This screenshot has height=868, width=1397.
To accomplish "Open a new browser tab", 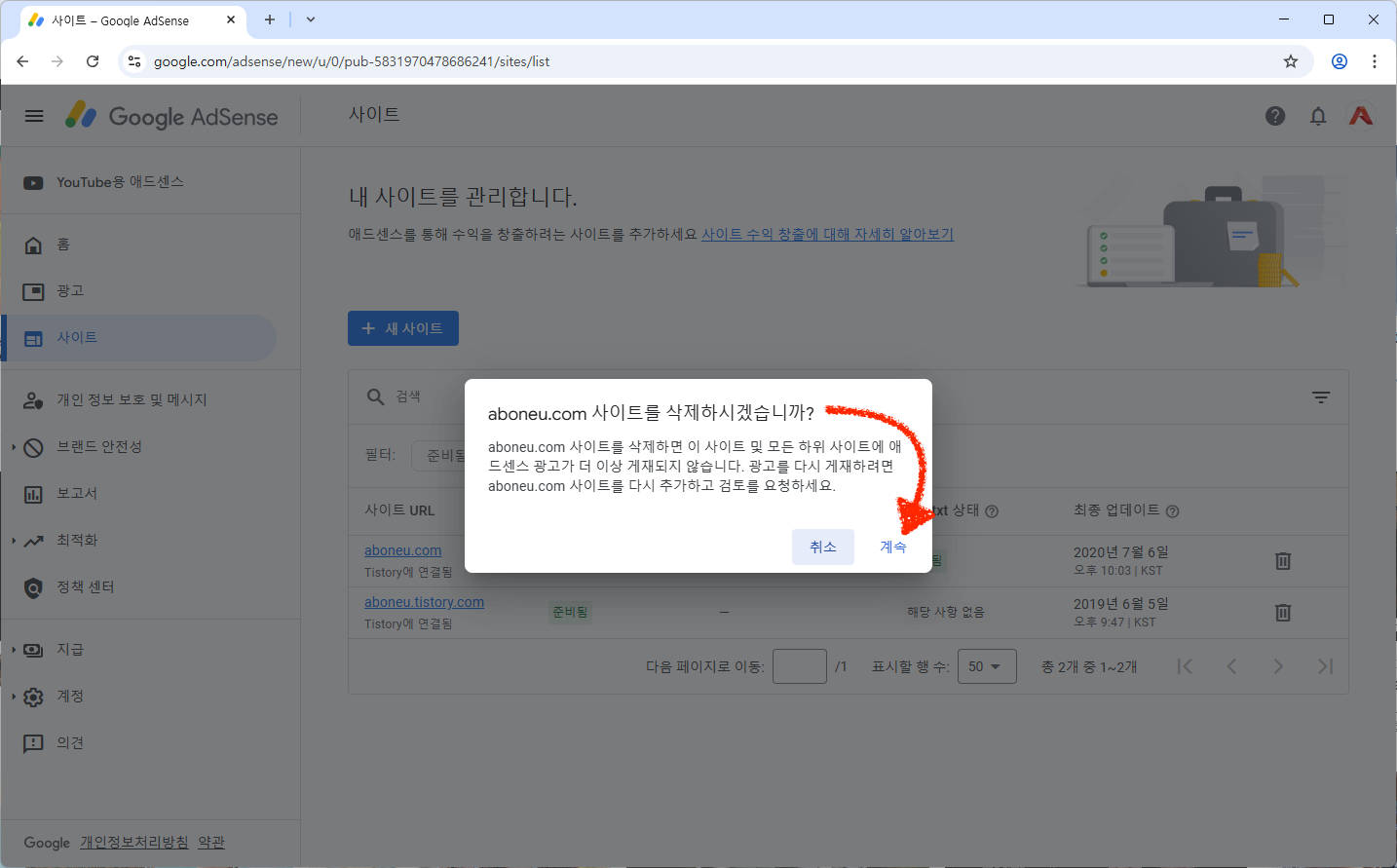I will point(270,19).
